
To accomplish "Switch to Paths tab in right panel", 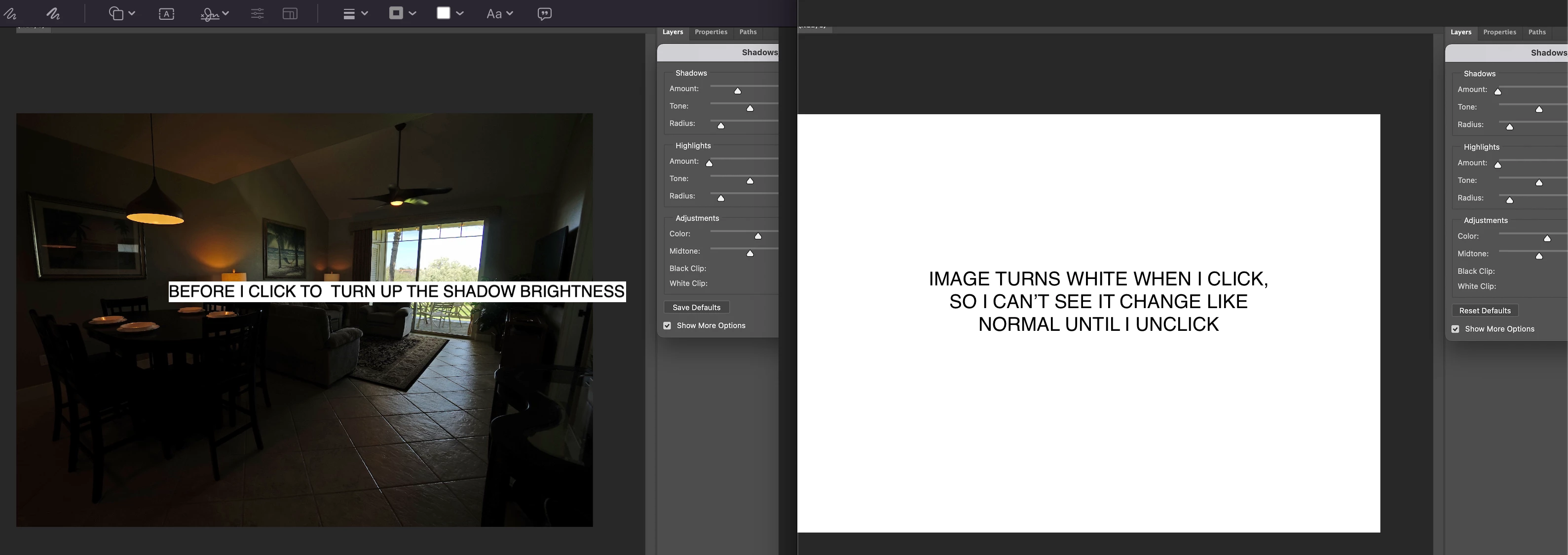I will click(x=1536, y=32).
